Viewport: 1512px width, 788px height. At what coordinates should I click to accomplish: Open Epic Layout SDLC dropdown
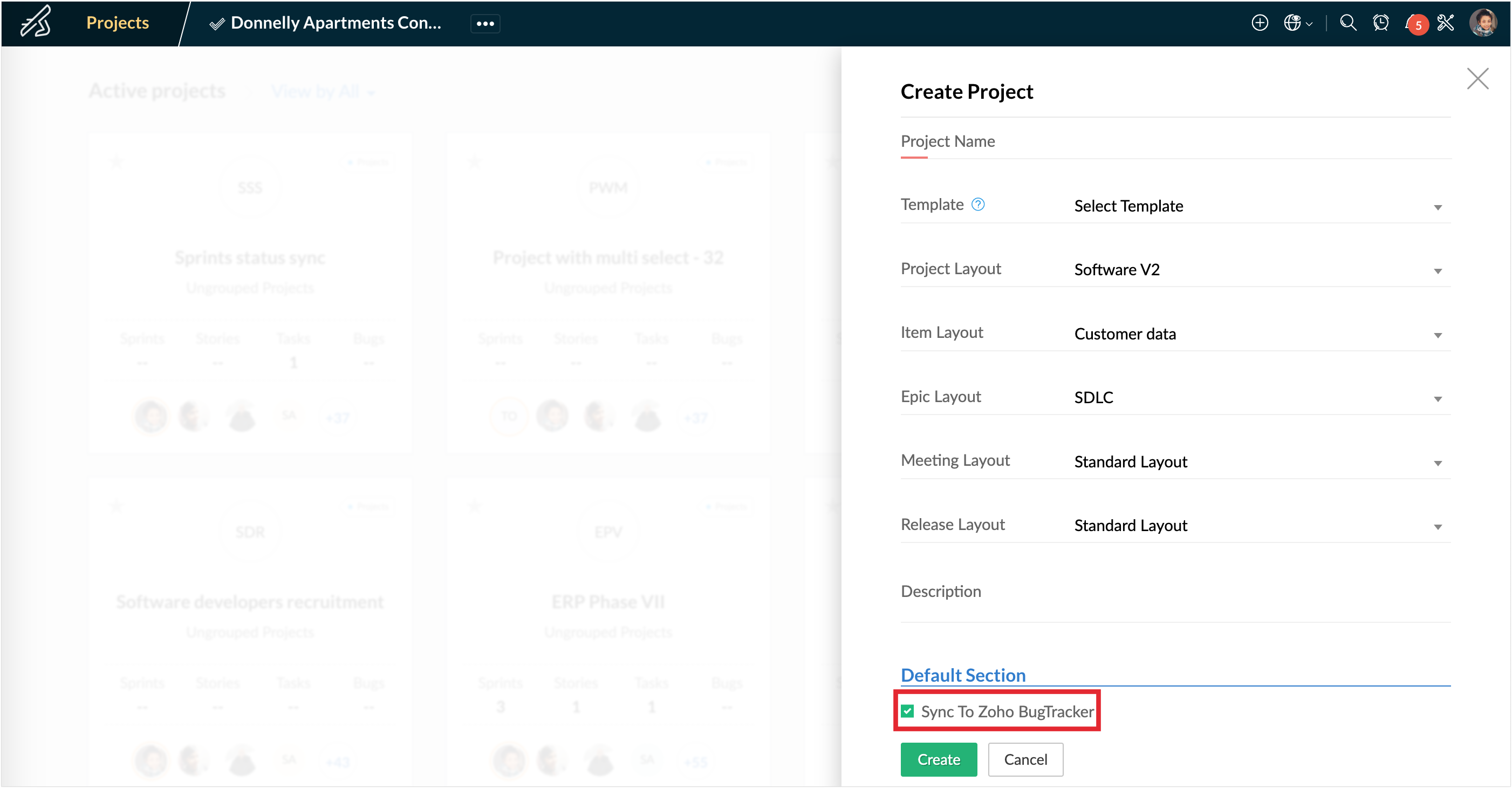1256,398
